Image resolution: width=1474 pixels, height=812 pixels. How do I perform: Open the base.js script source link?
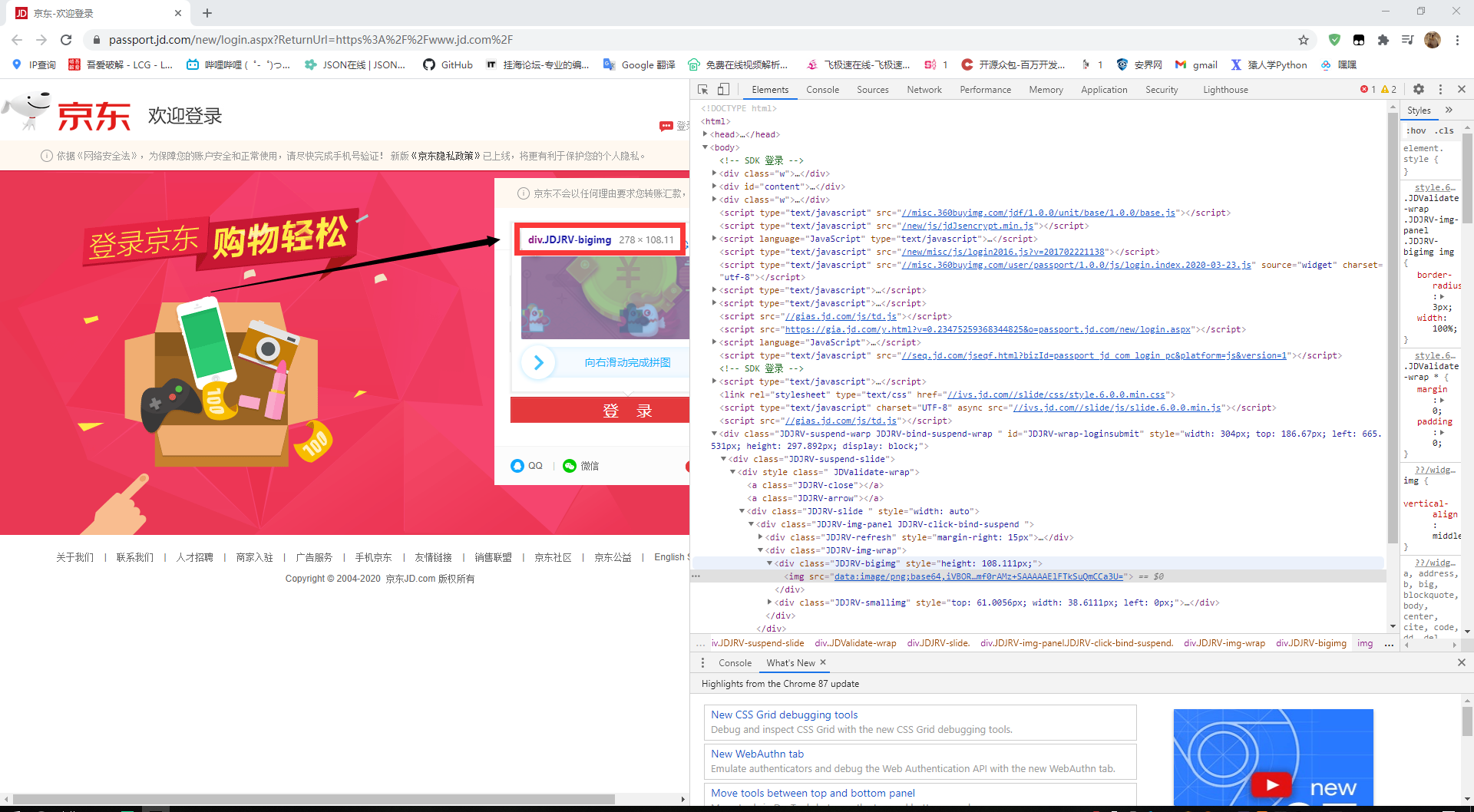click(1038, 213)
